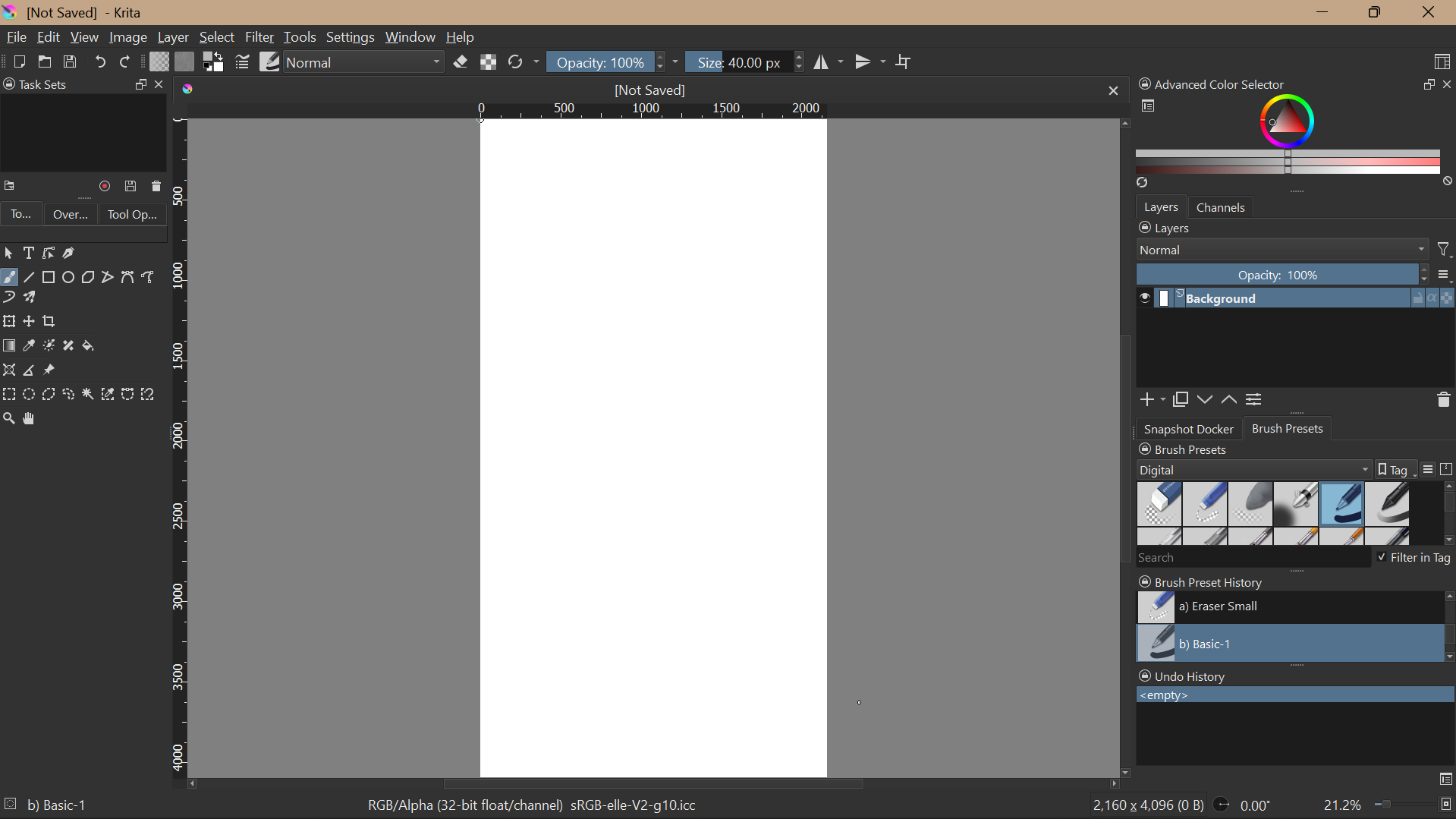Expand the Digital brush tag dropdown
Screen dimensions: 1456x819
pos(1253,471)
